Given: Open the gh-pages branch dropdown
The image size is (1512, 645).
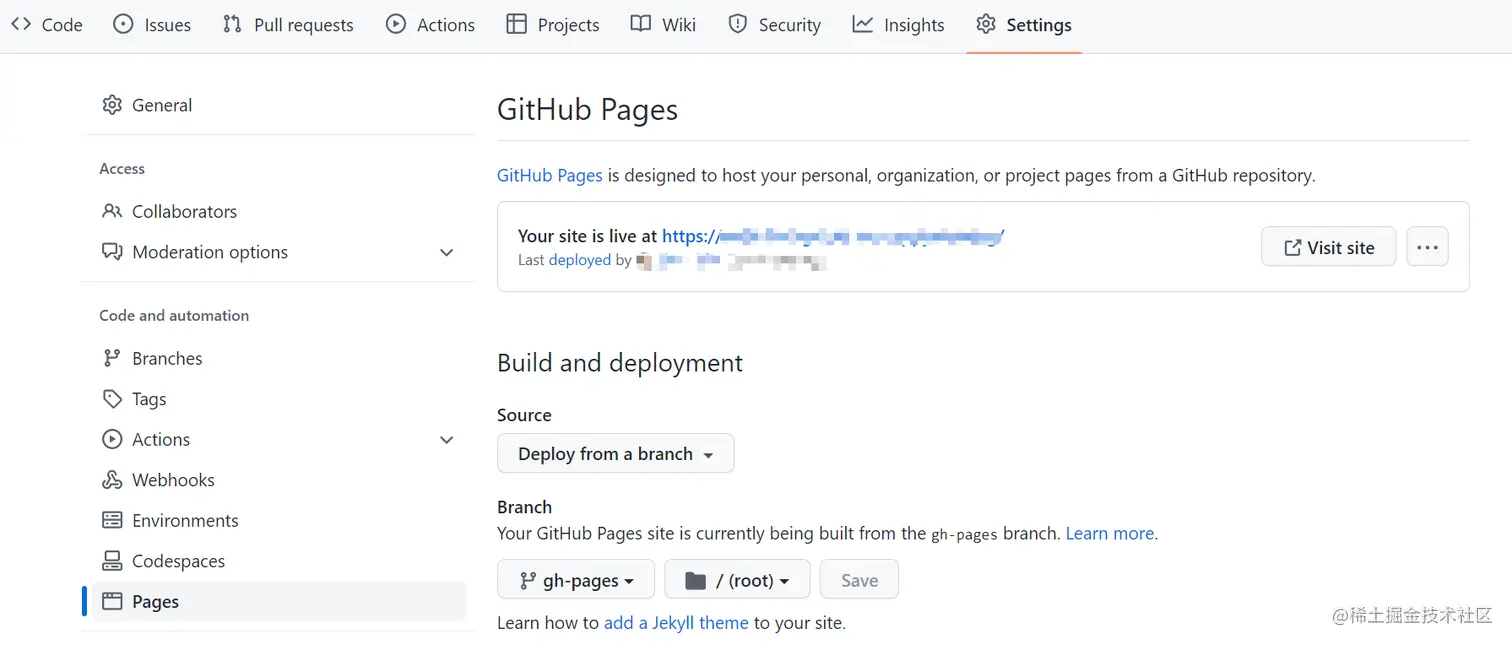Looking at the screenshot, I should tap(576, 579).
